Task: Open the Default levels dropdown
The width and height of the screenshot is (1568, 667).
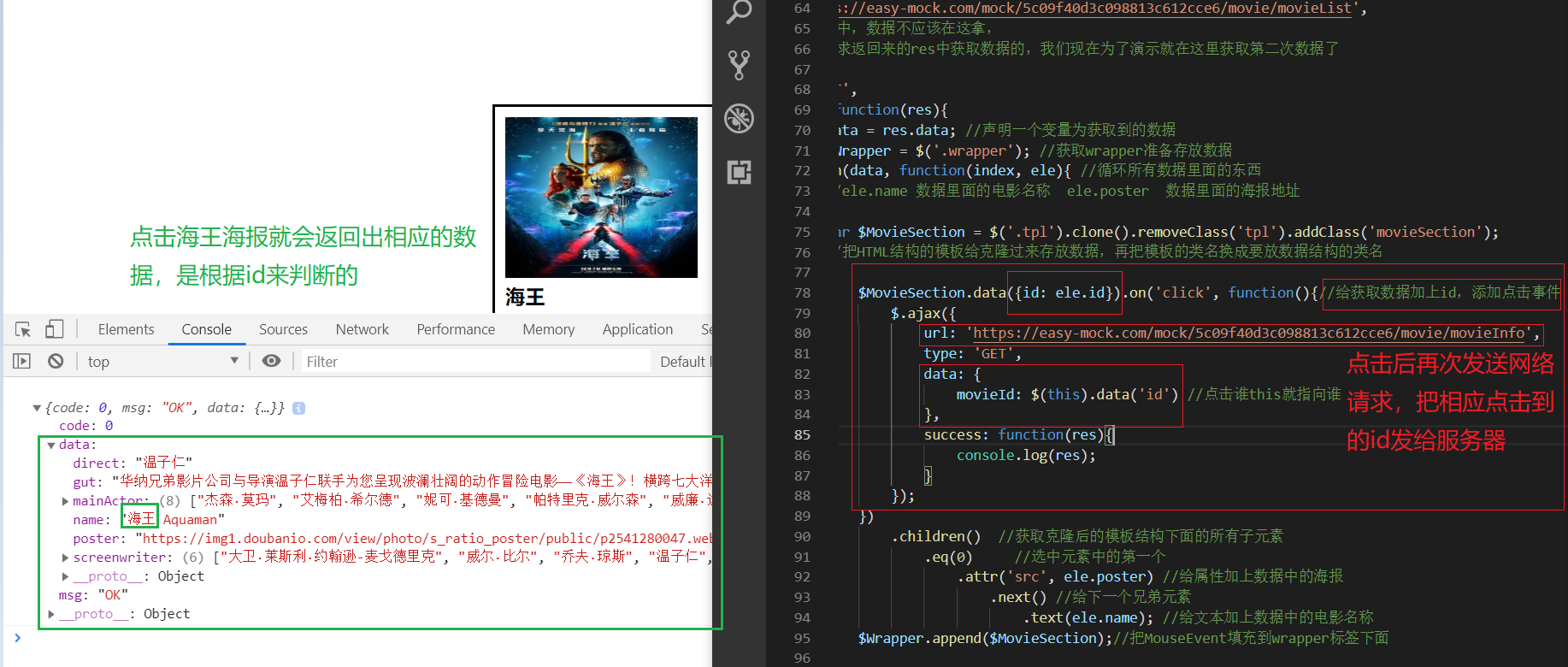Action: 685,362
